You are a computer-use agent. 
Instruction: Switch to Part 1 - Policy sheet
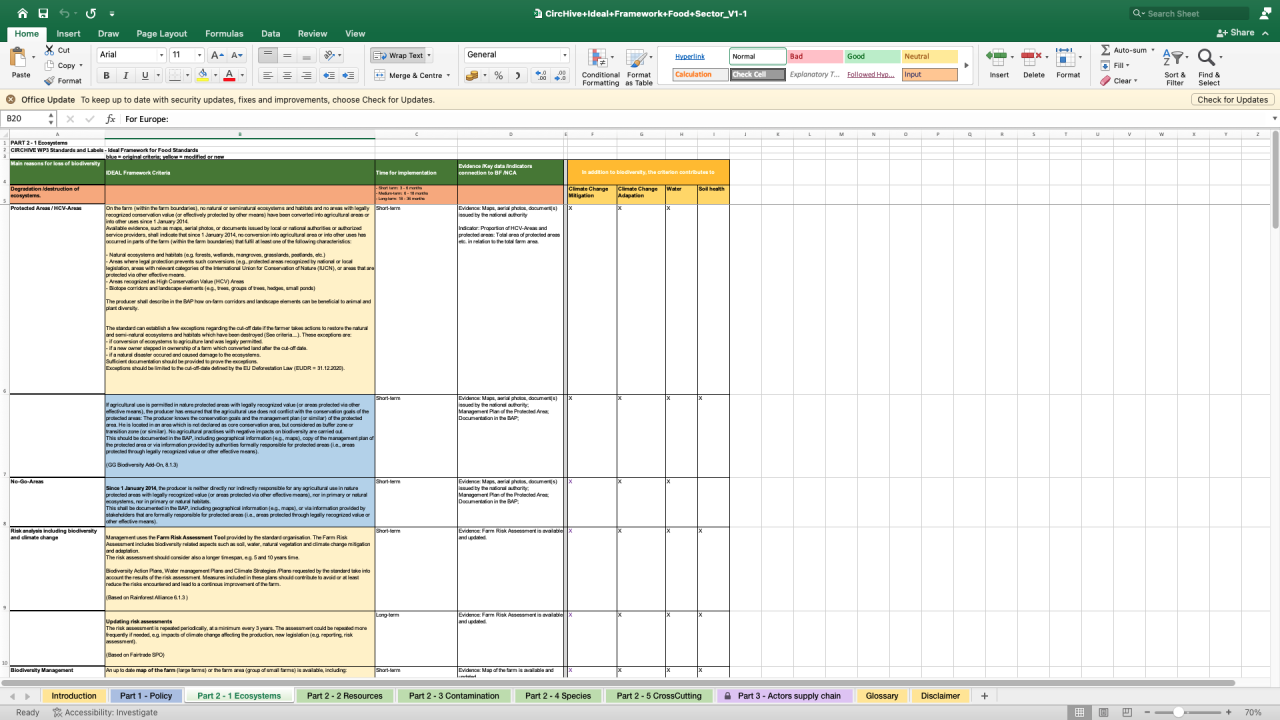[x=146, y=696]
